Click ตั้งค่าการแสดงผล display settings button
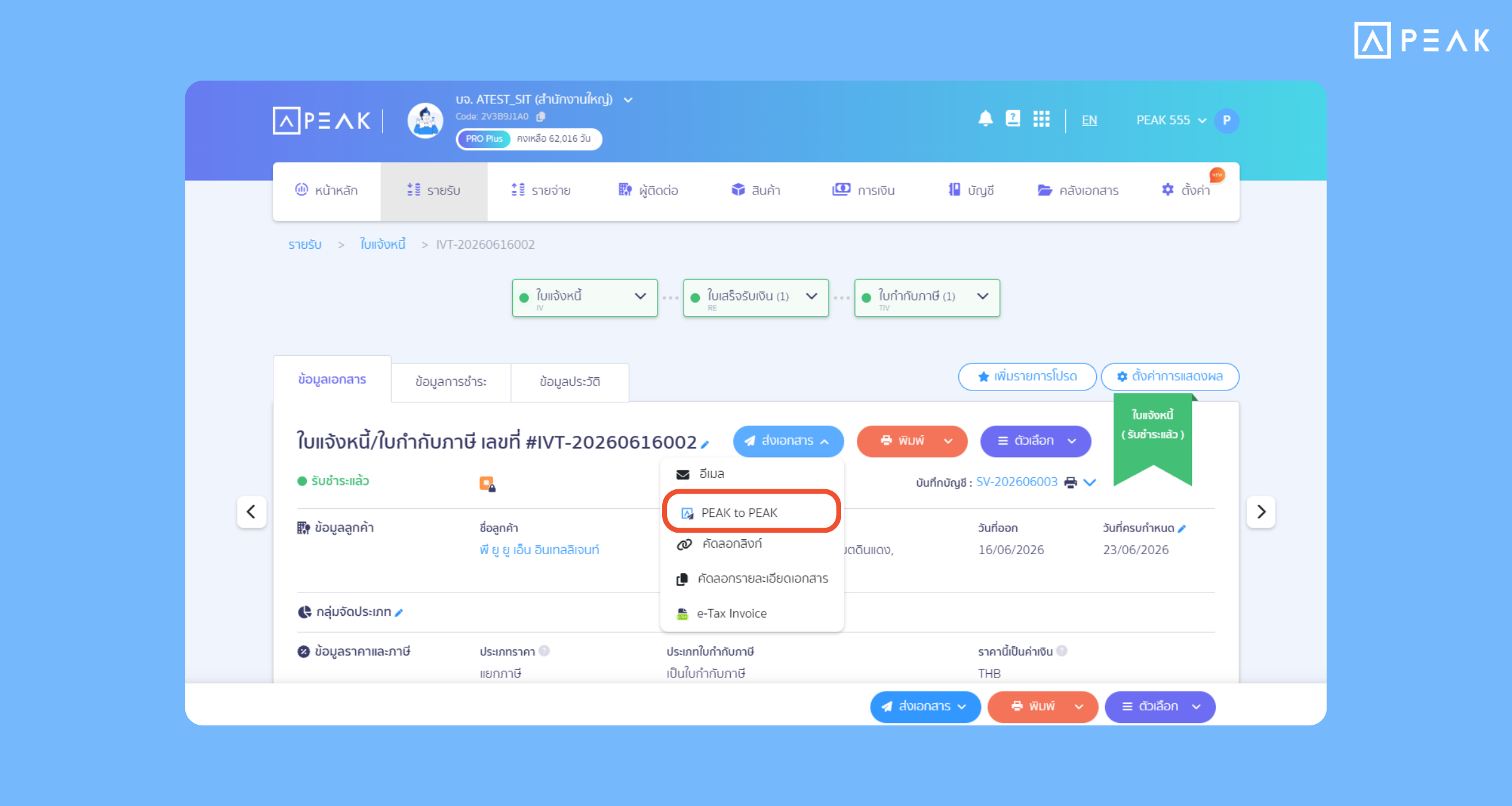 (1170, 377)
